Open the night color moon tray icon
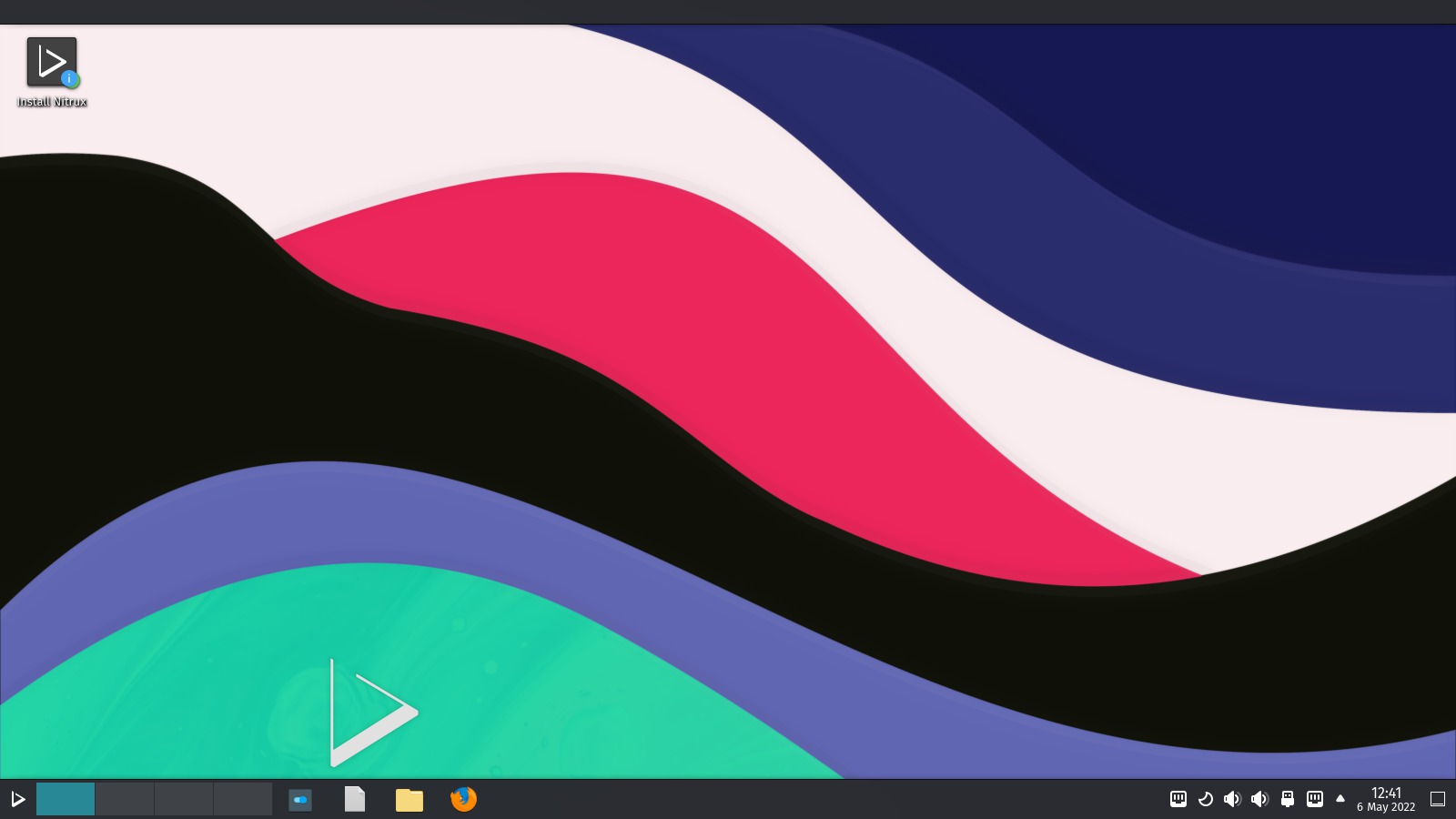Screen dimensions: 1456x819 (x=1206, y=799)
